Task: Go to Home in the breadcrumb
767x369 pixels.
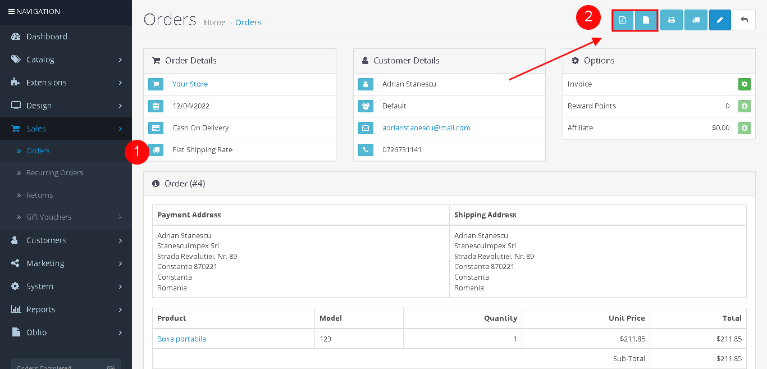Action: pos(214,23)
